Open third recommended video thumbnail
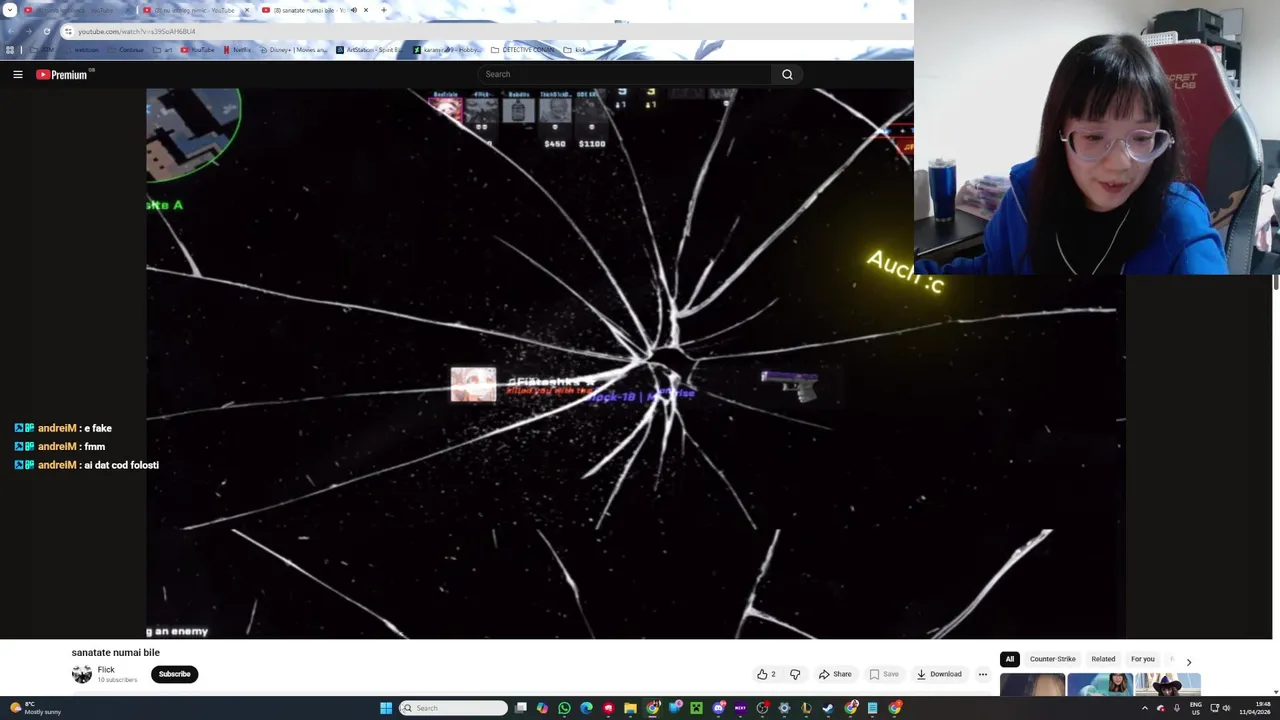Screen dimensions: 1280x720 coord(1167,685)
